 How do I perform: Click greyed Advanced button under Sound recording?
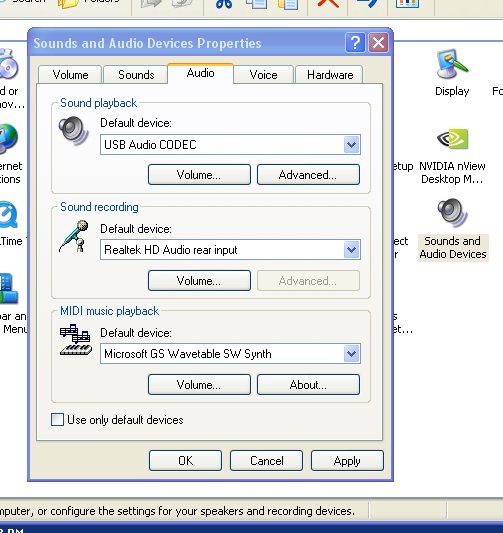pos(308,281)
